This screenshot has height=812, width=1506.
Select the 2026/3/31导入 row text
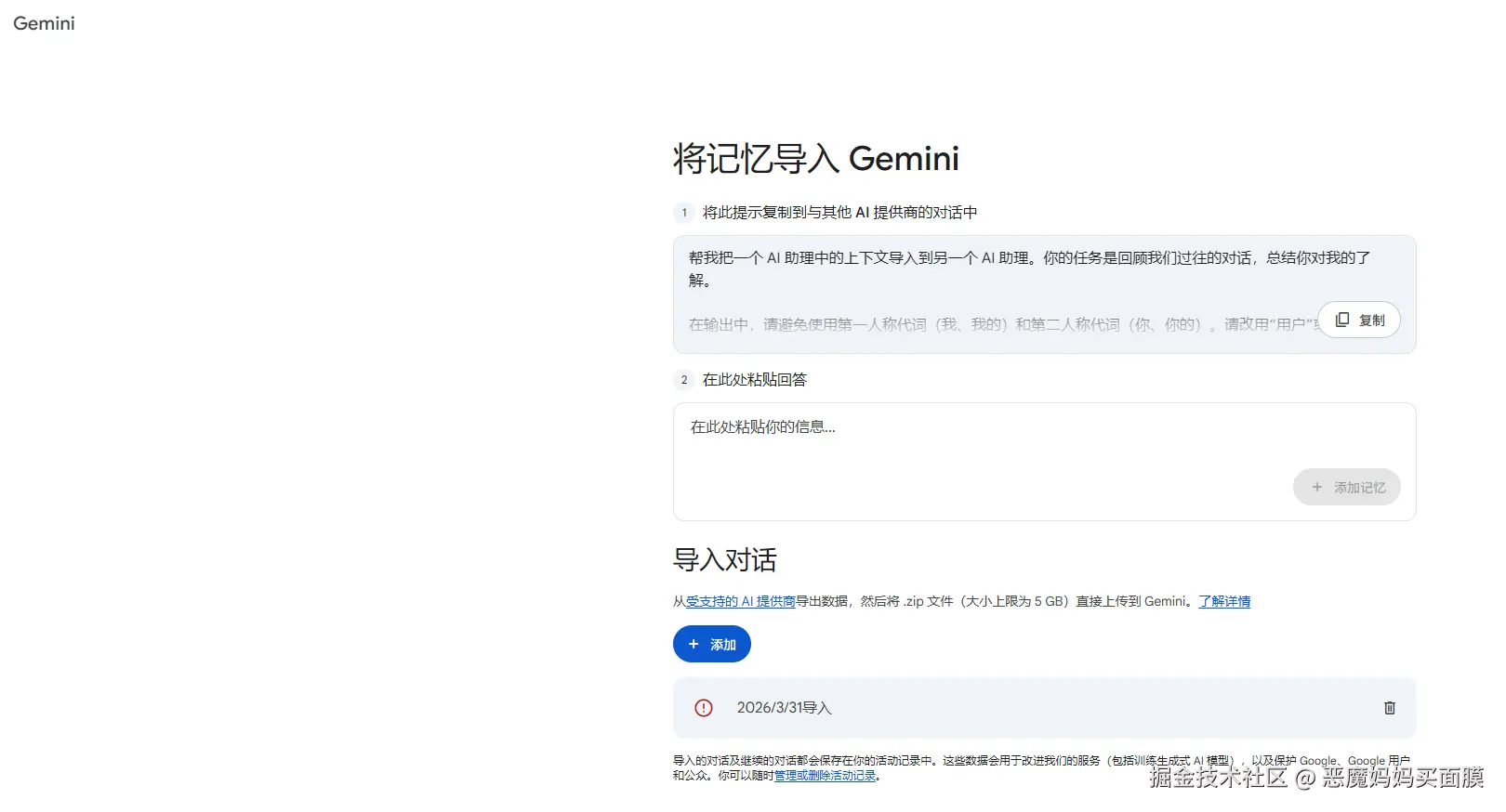click(x=785, y=708)
